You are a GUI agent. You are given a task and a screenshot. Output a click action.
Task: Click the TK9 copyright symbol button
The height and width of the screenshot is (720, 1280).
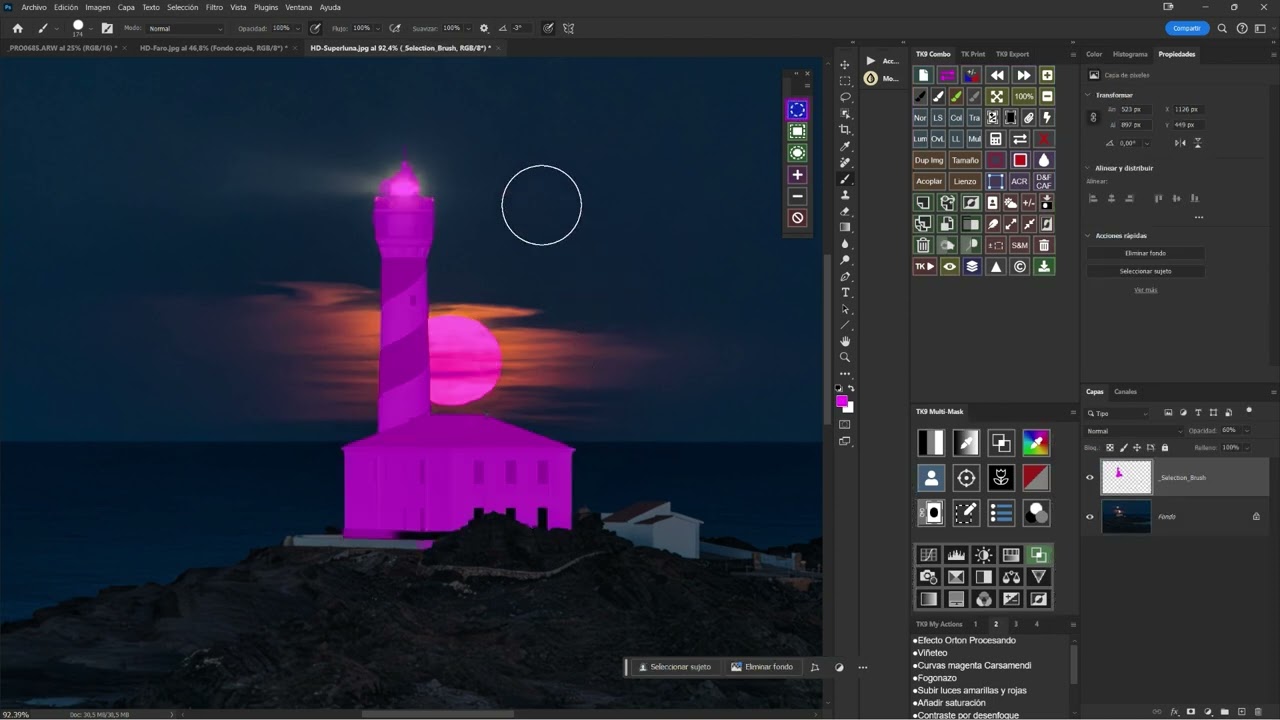point(1019,267)
